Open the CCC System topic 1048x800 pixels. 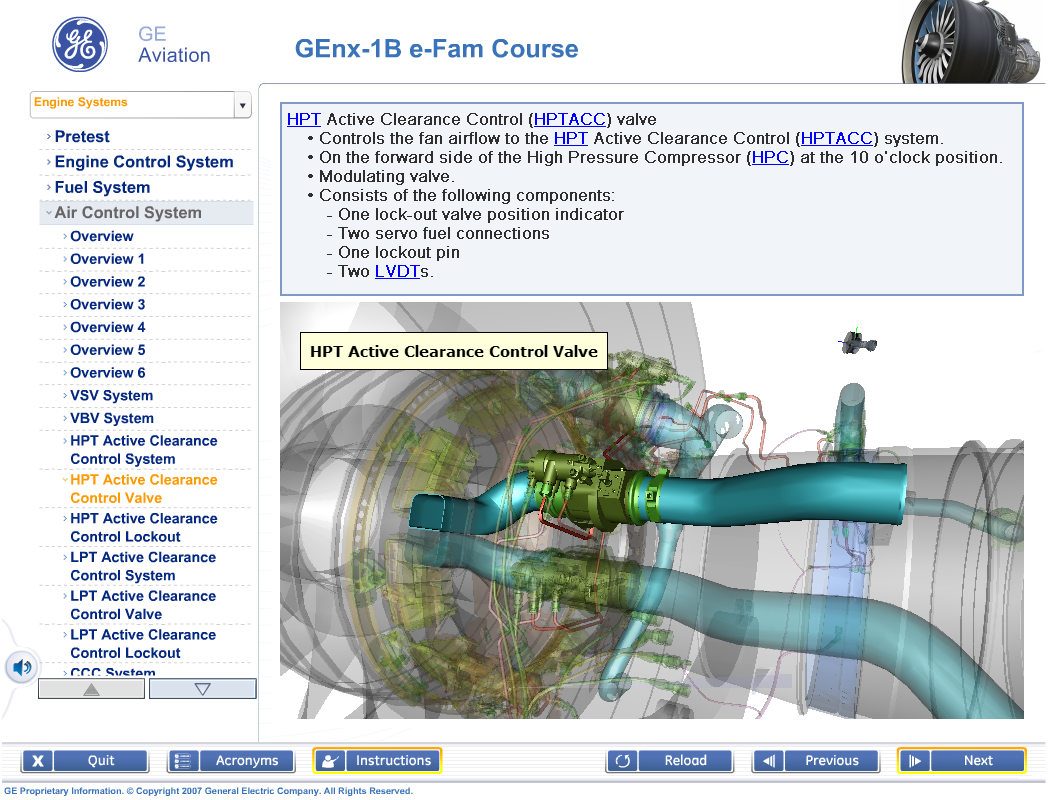[x=112, y=672]
